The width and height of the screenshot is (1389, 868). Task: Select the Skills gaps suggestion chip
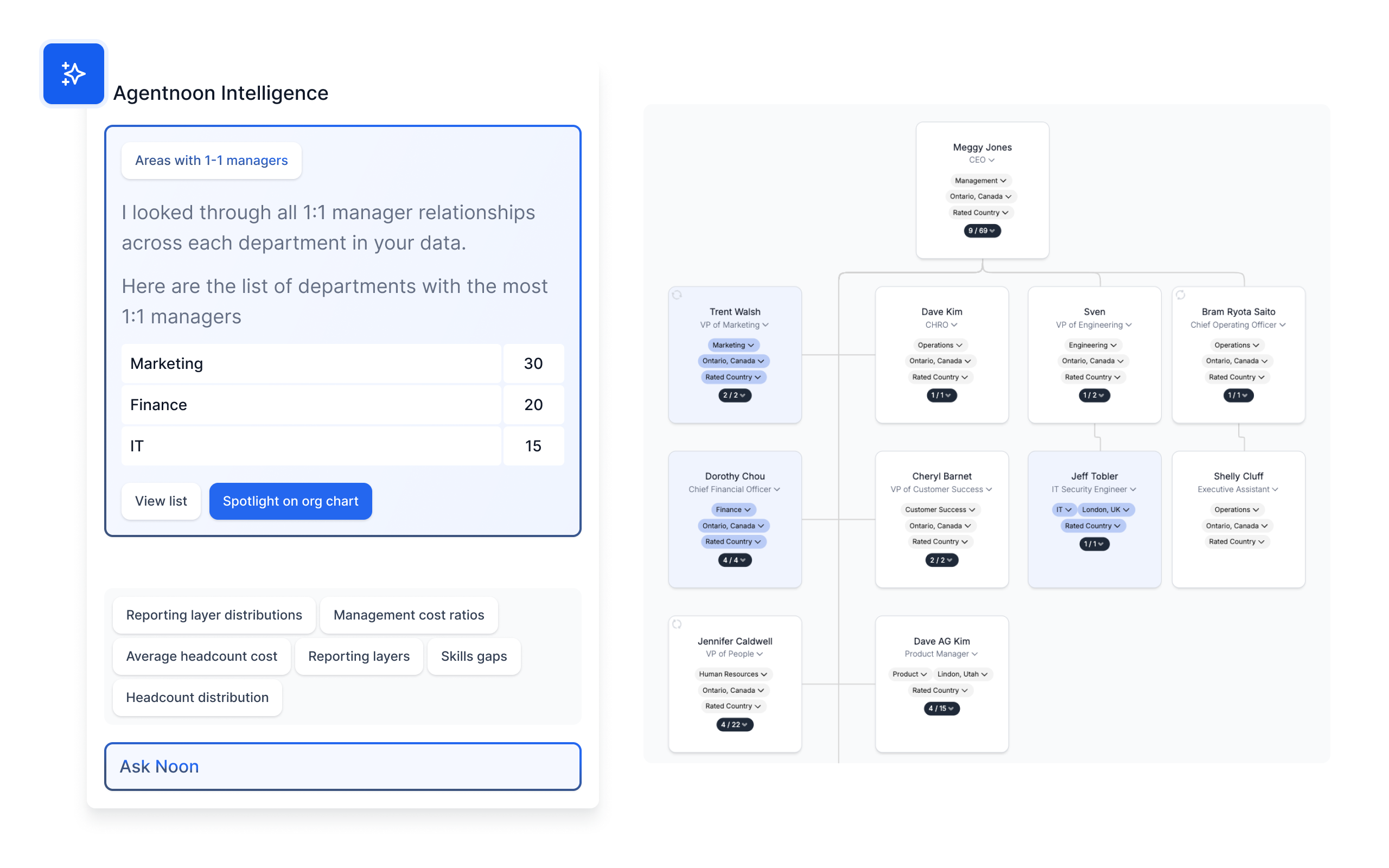coord(474,655)
